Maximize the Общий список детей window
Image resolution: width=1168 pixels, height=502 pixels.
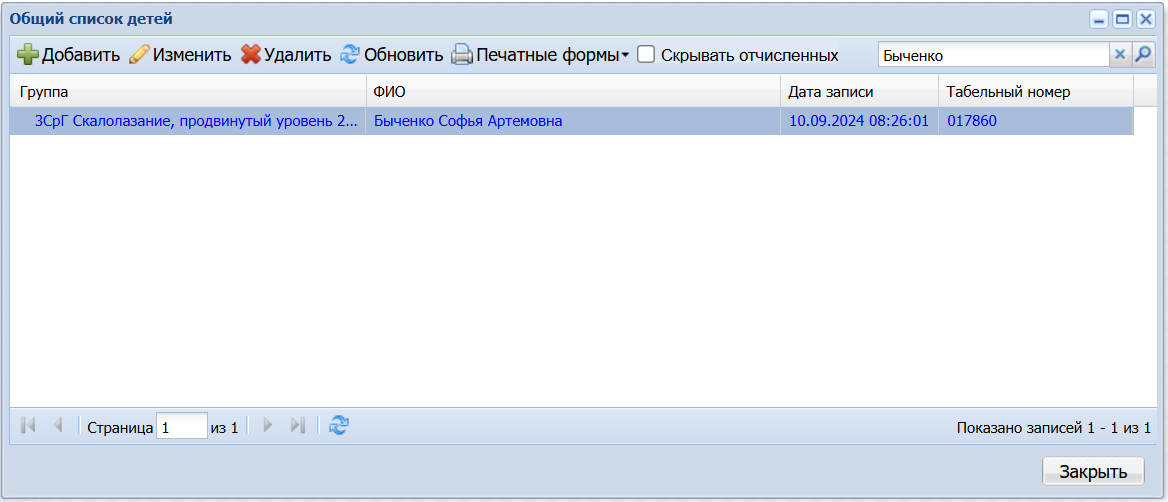[1123, 19]
